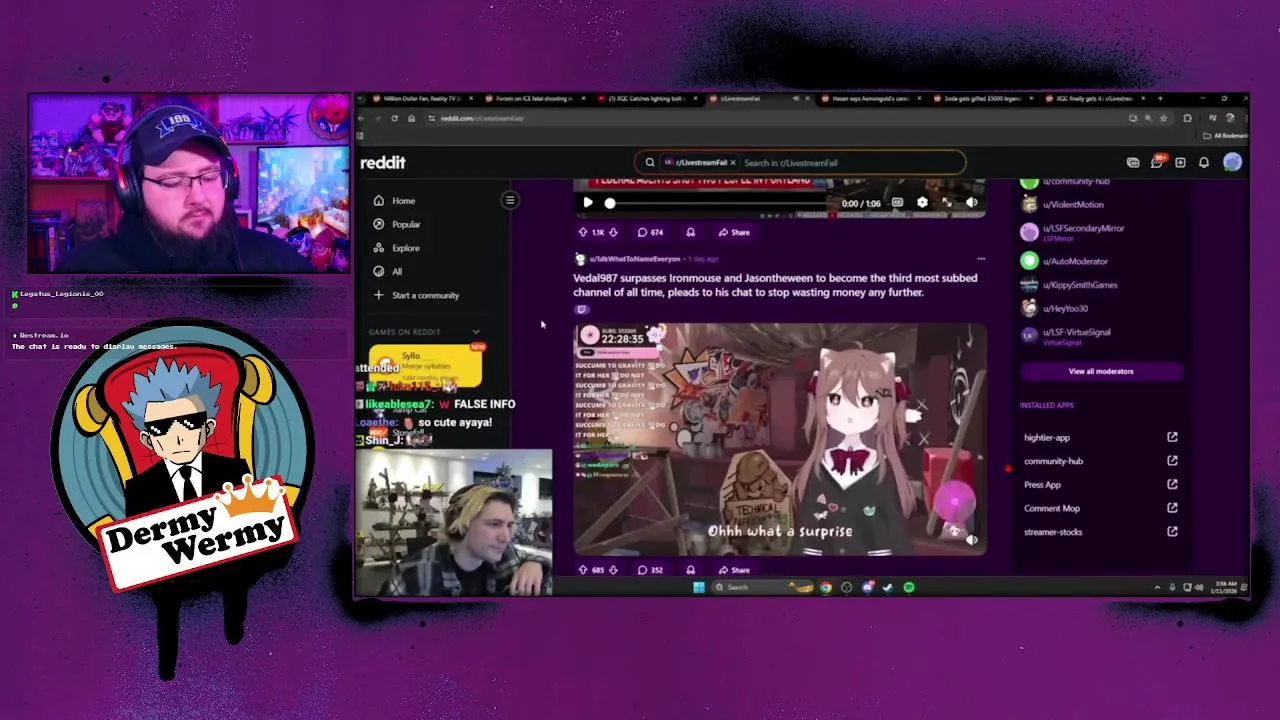Open the 352 comments on Vedal987 post

[x=650, y=570]
